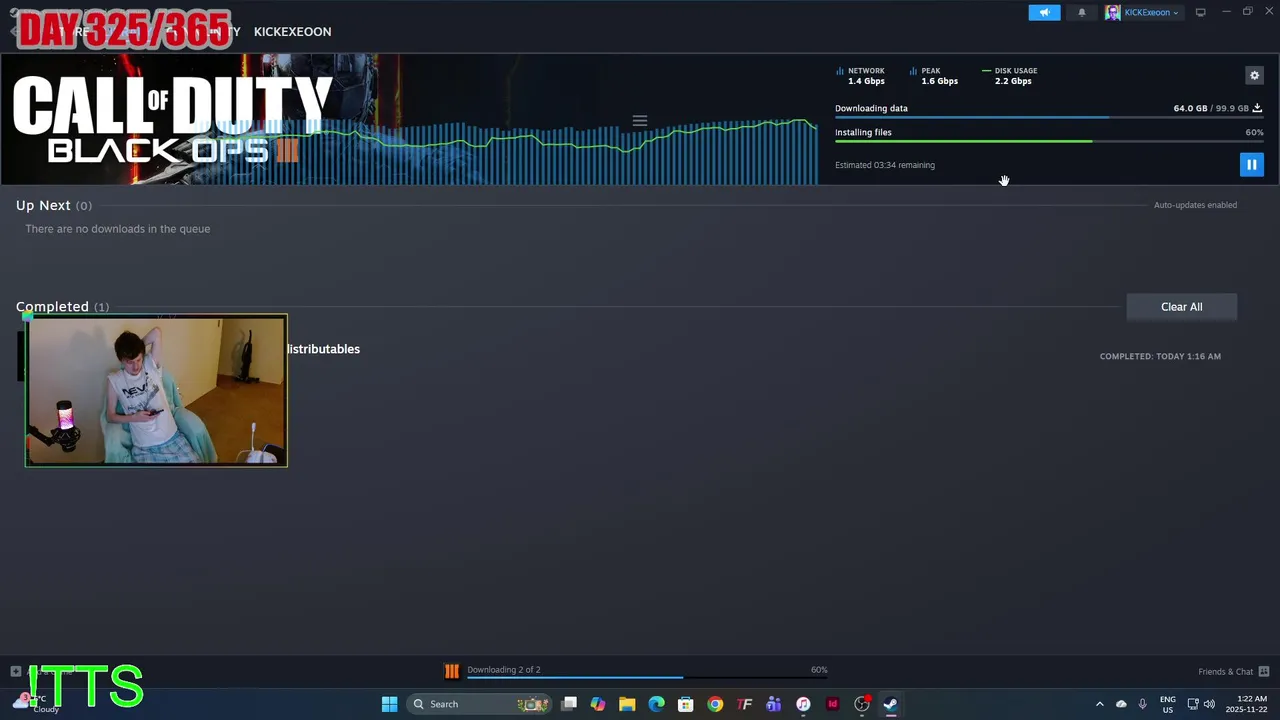Image resolution: width=1280 pixels, height=720 pixels.
Task: Open the Downloading 2 of 2 status
Action: click(x=504, y=670)
